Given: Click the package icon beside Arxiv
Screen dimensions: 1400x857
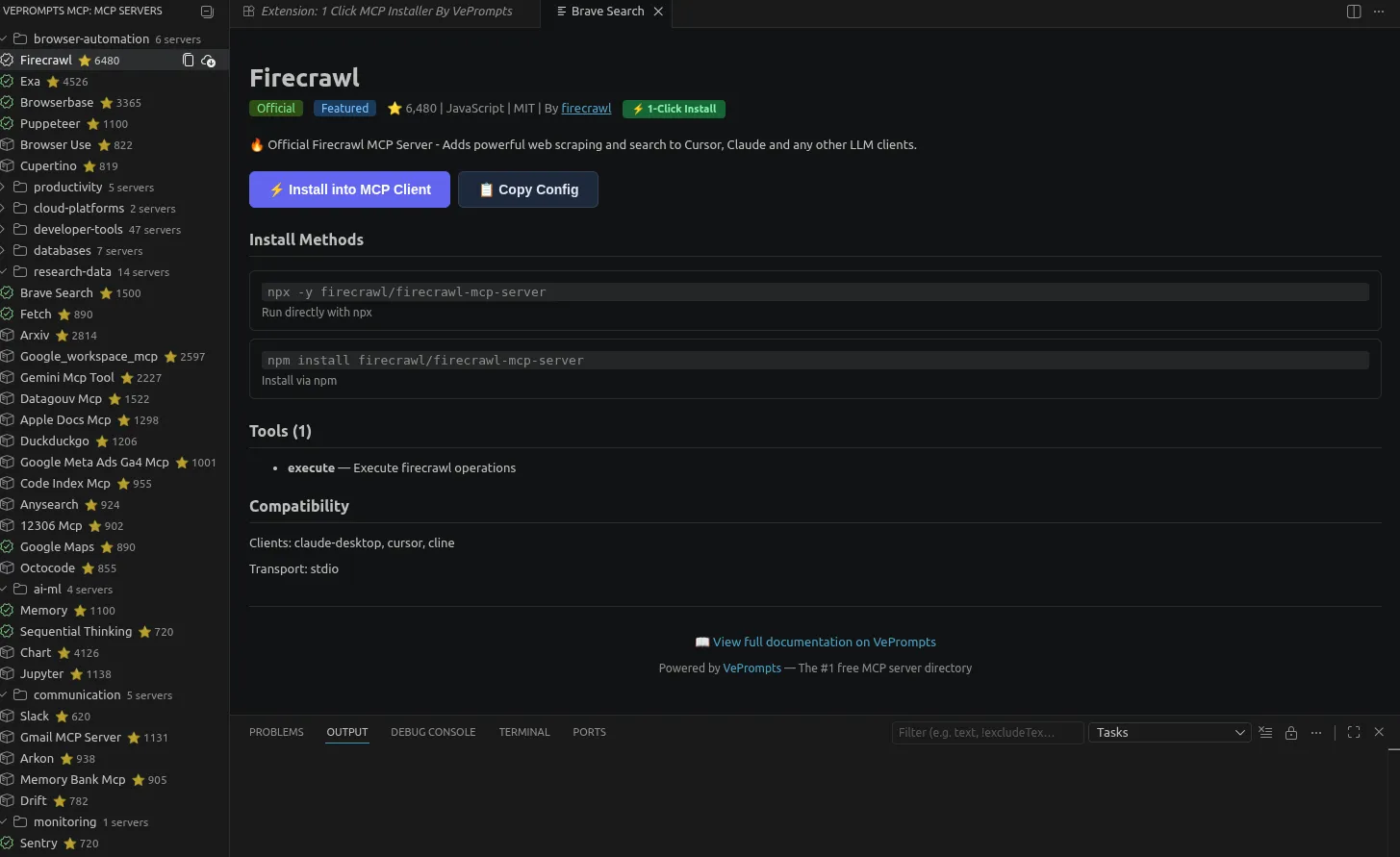Looking at the screenshot, I should pos(7,336).
